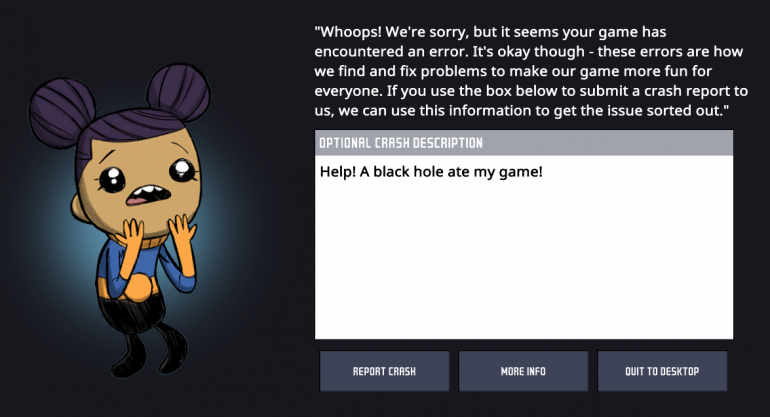Click the word 'Whoops!' in the error message
The image size is (770, 417).
pyautogui.click(x=349, y=32)
